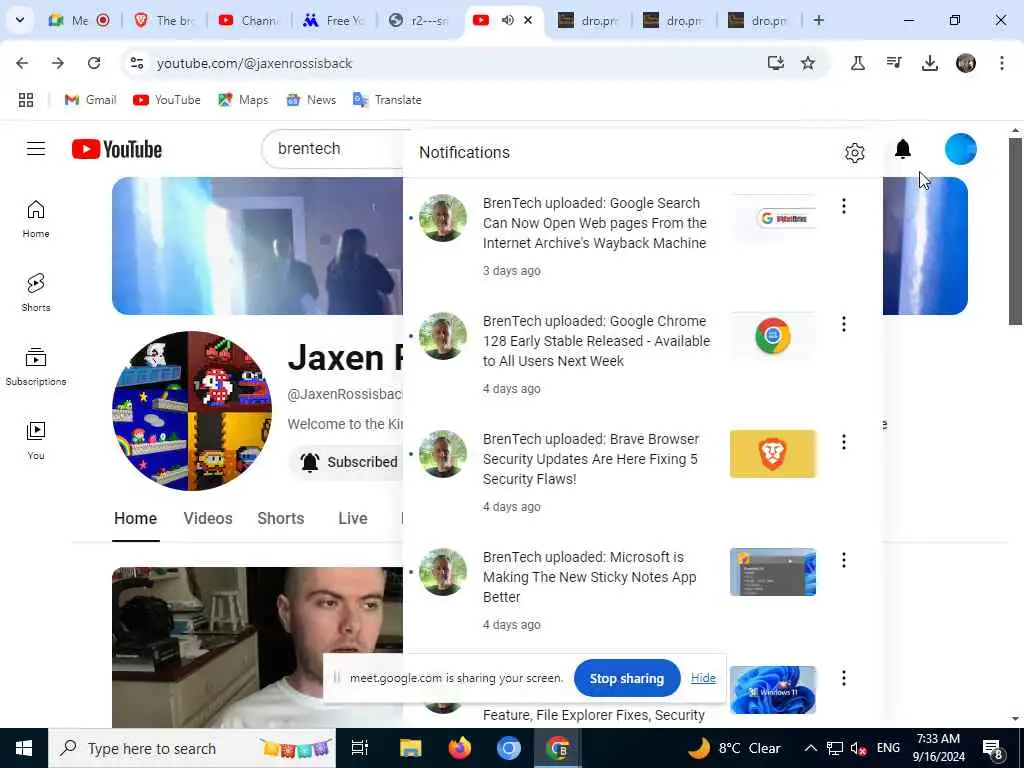Screen dimensions: 1024x768
Task: Switch to the Free Yo browser tab
Action: (x=334, y=20)
